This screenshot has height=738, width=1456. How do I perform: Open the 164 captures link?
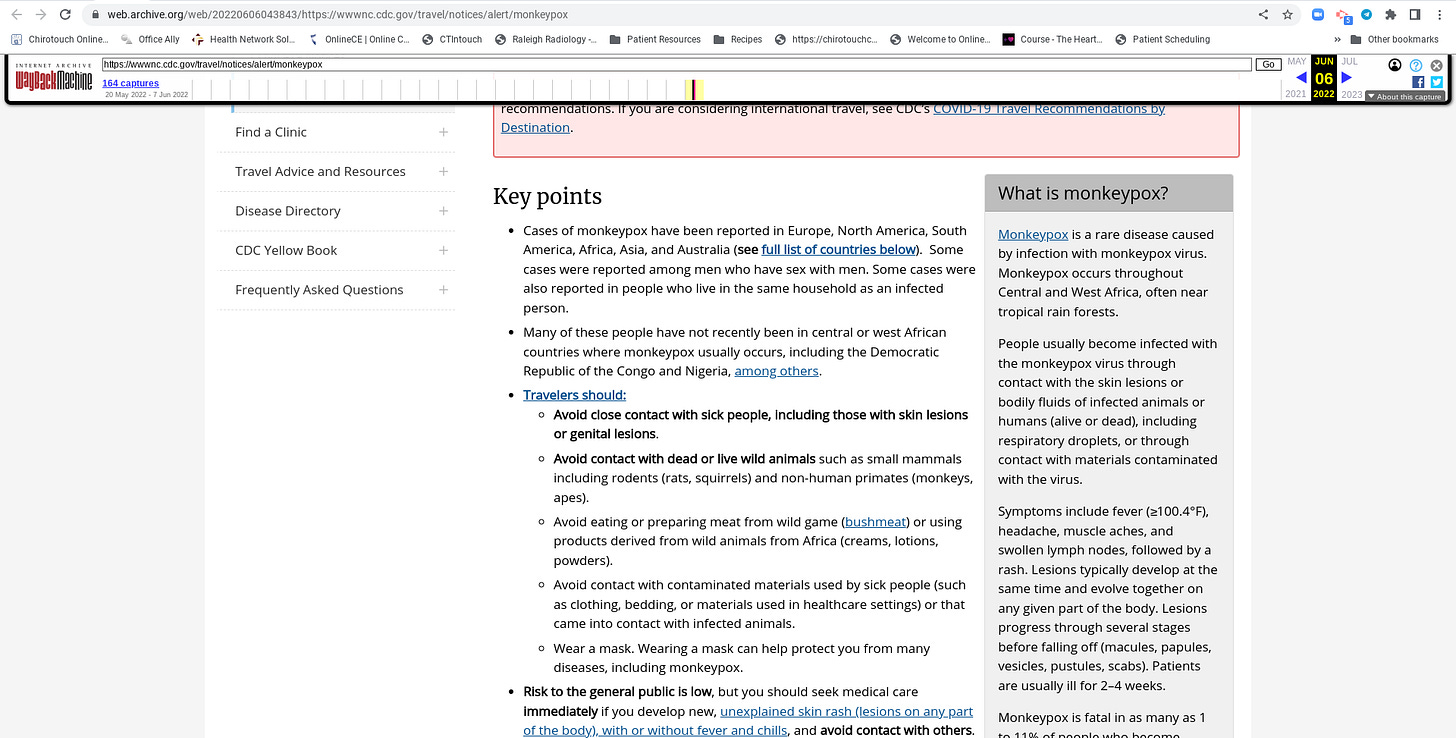coord(130,83)
